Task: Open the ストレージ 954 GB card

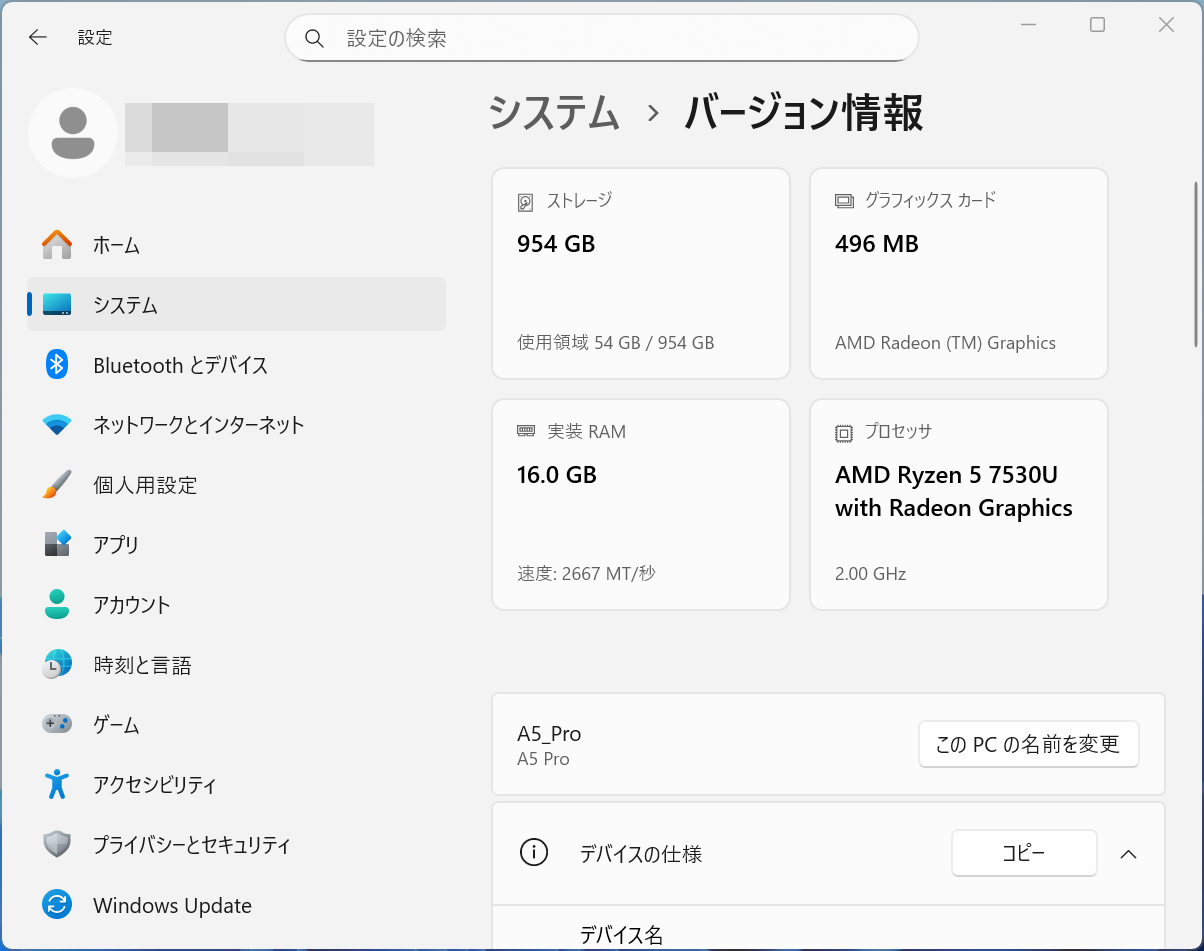Action: [x=641, y=273]
